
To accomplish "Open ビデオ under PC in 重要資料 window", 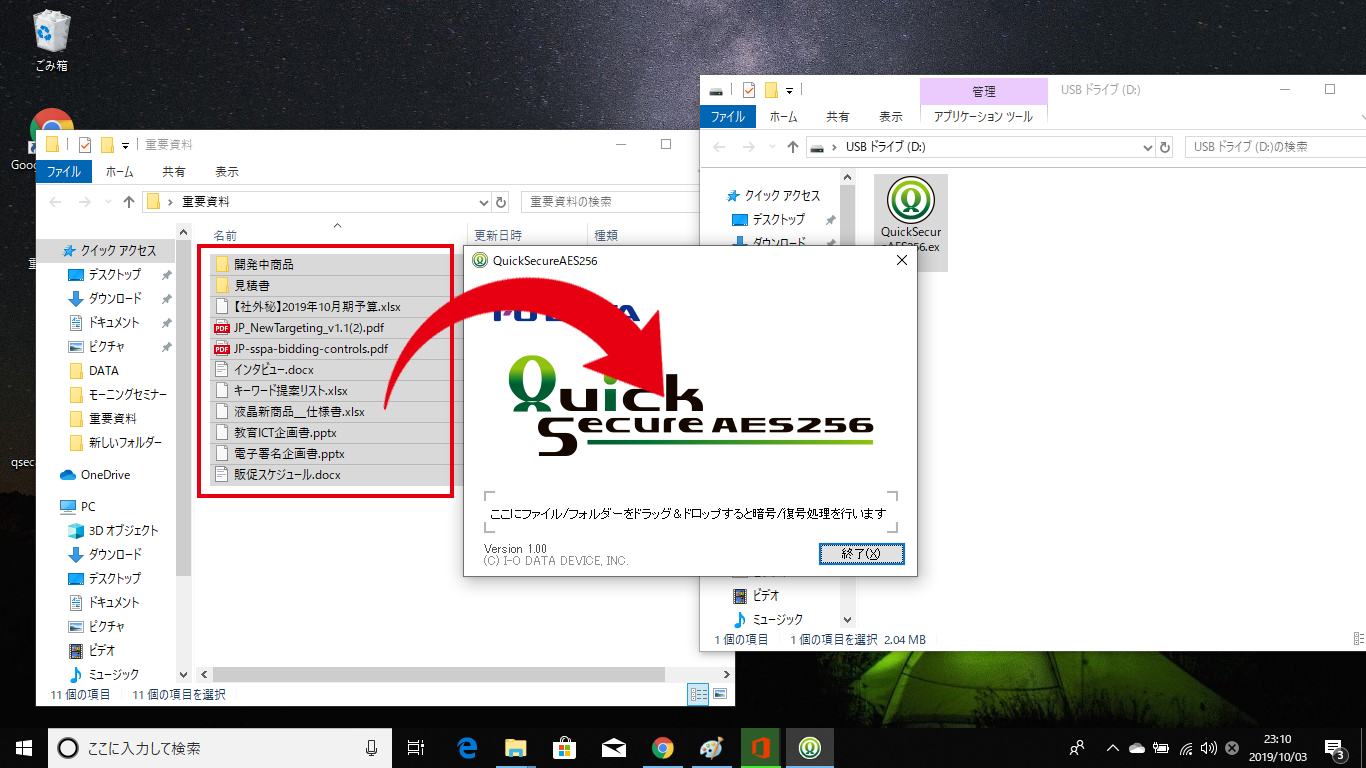I will [101, 651].
